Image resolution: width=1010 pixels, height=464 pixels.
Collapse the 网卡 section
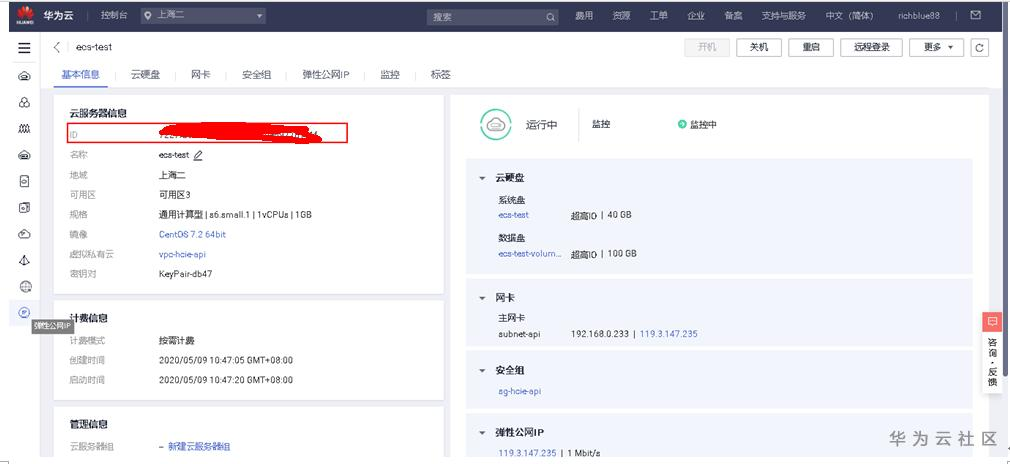[x=482, y=298]
